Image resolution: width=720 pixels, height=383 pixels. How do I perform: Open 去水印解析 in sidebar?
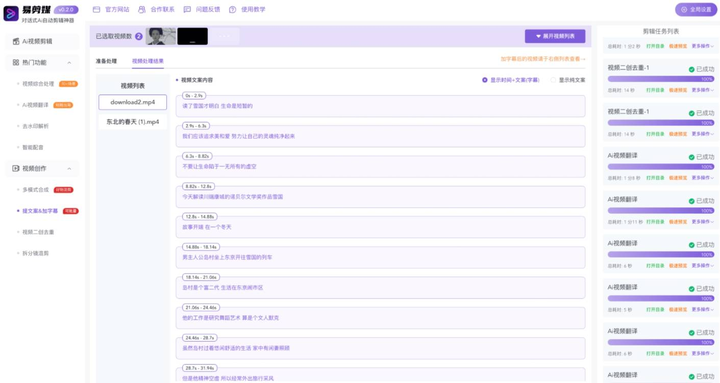[35, 126]
